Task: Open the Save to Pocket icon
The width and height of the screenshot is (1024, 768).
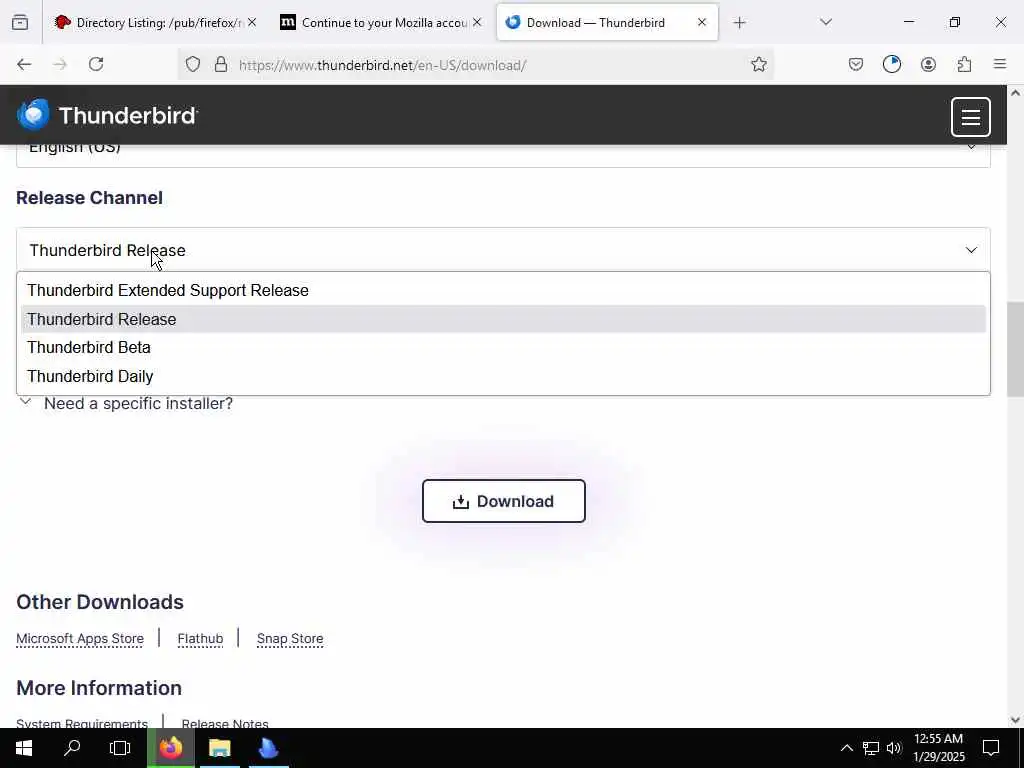Action: pyautogui.click(x=856, y=64)
